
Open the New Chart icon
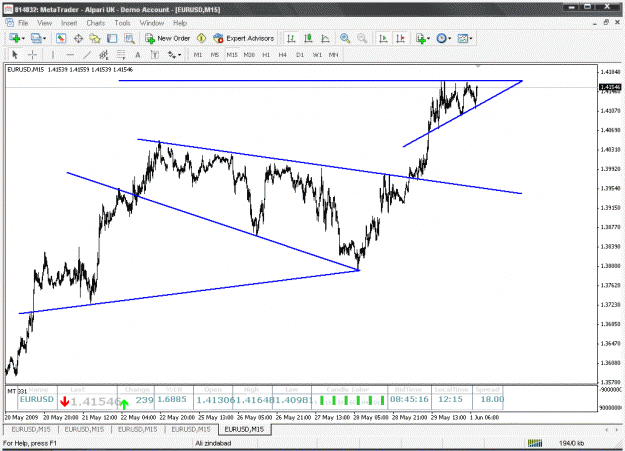[x=14, y=38]
